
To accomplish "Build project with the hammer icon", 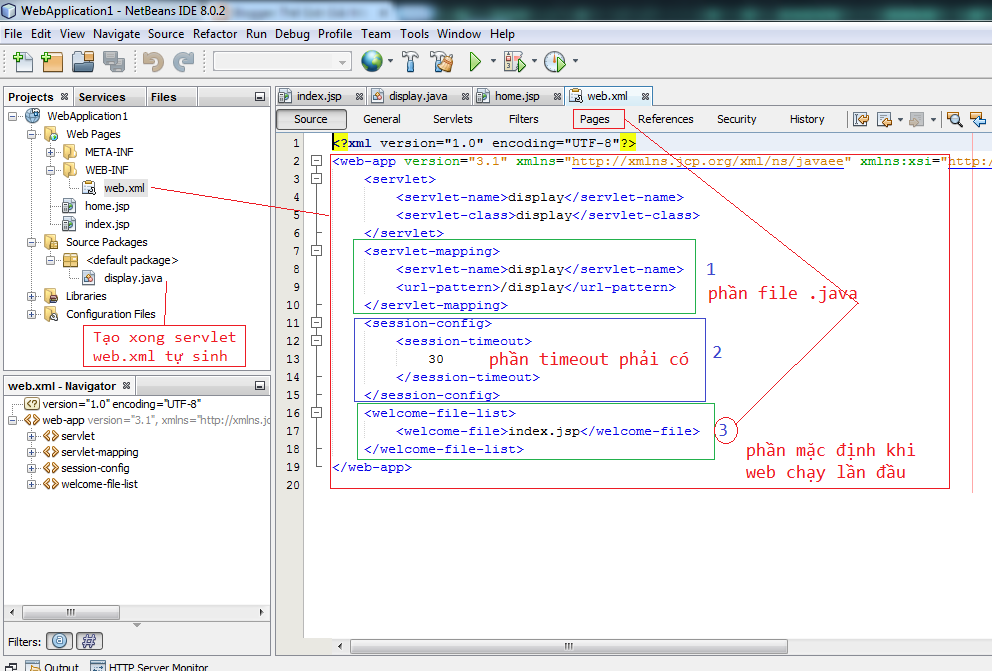I will click(410, 61).
